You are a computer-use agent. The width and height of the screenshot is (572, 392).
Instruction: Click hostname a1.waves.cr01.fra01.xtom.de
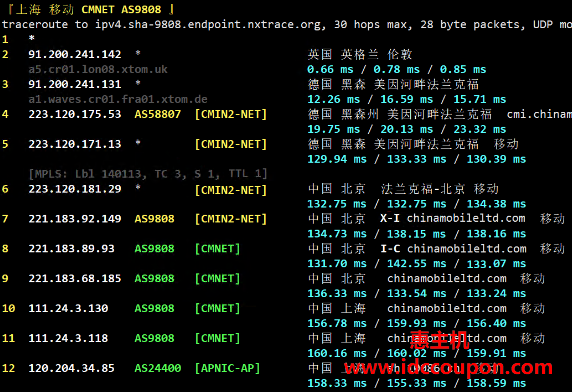pyautogui.click(x=118, y=99)
